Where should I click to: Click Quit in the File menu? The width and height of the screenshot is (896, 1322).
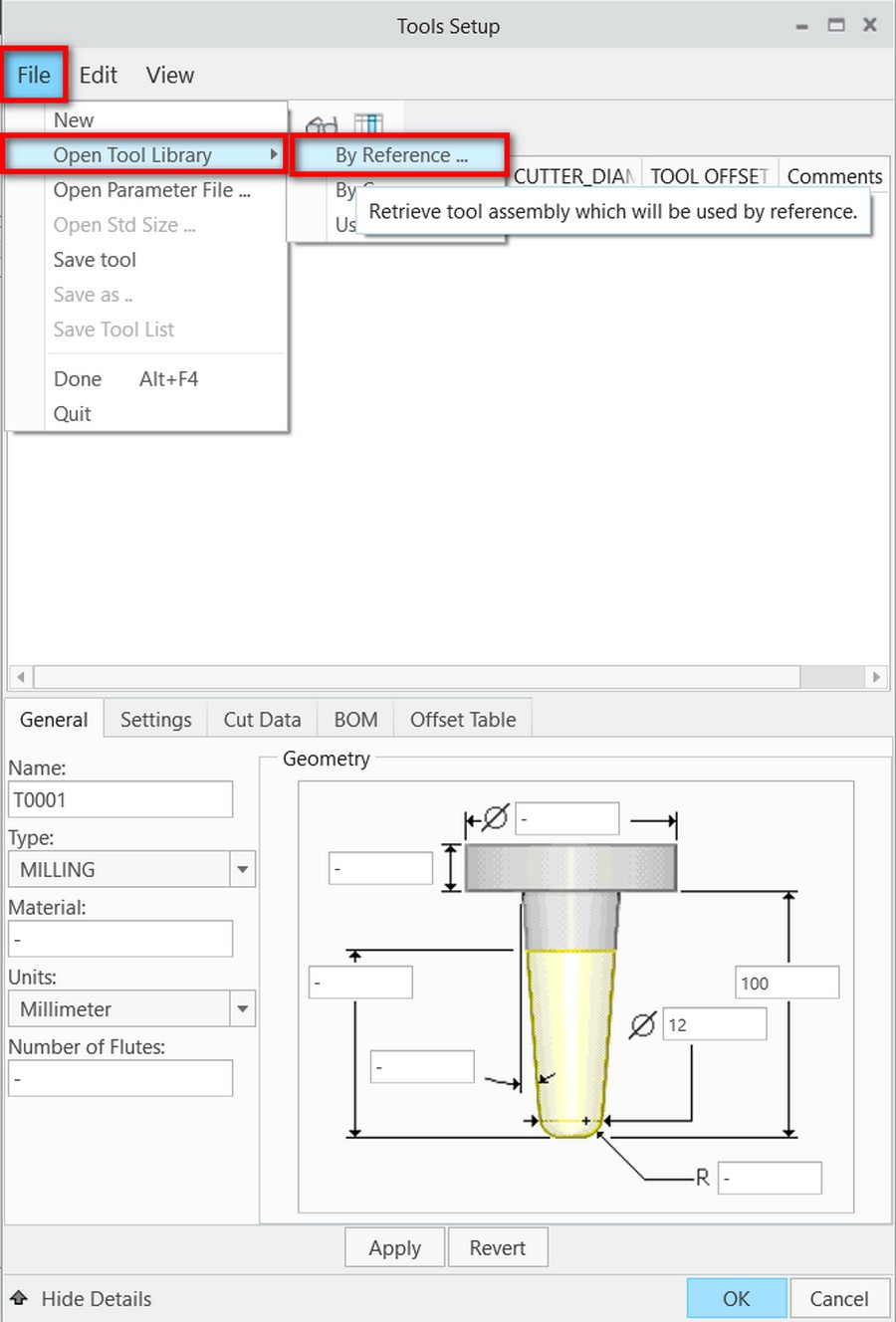click(x=72, y=414)
